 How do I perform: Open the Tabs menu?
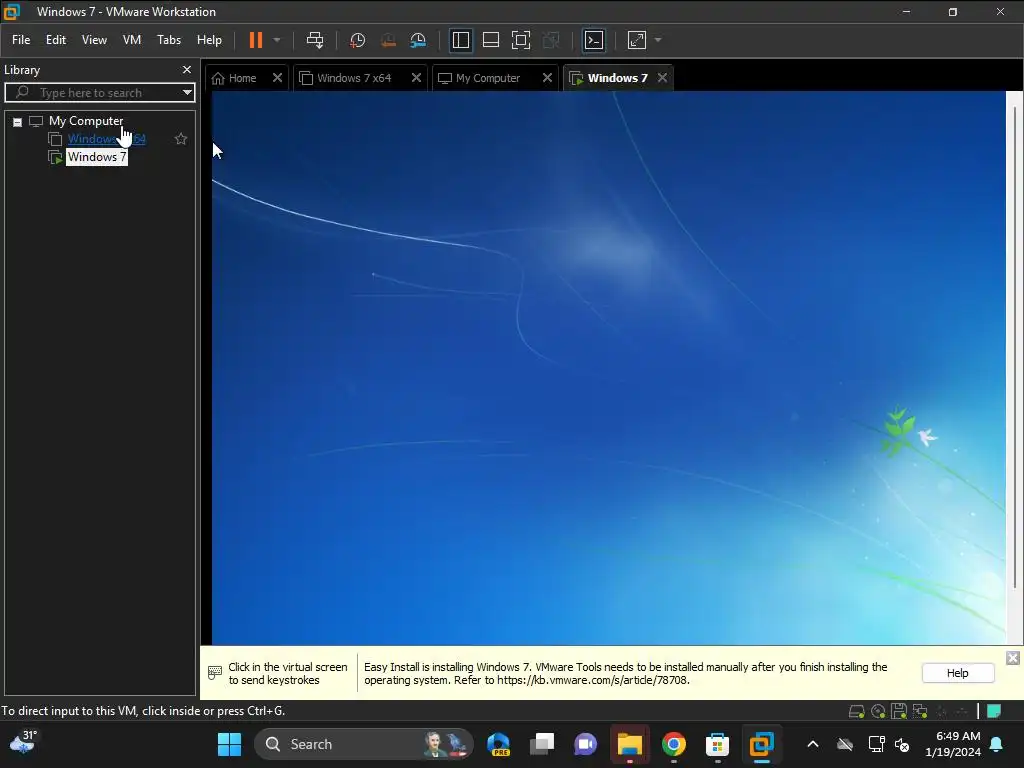[168, 40]
